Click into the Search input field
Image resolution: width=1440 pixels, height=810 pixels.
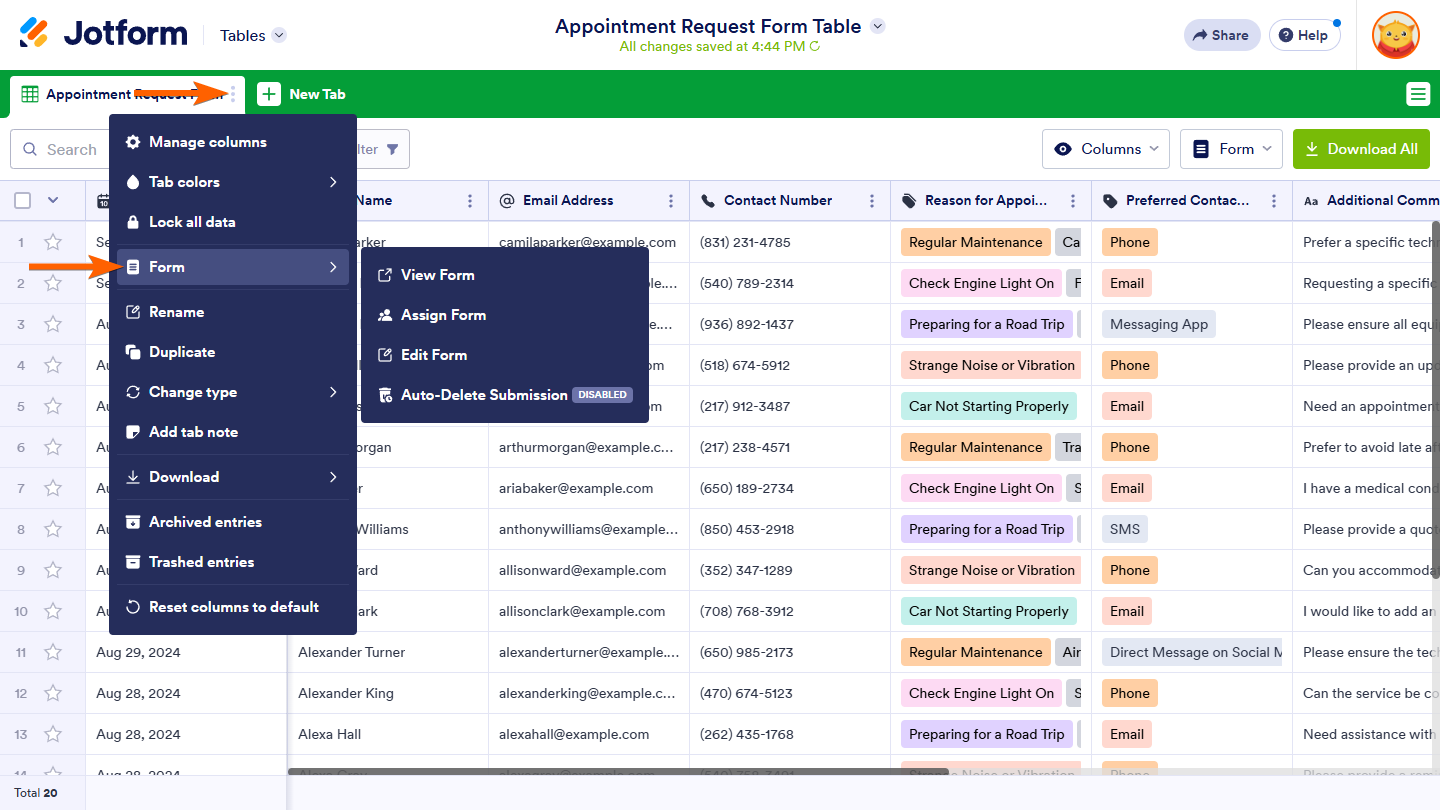72,149
